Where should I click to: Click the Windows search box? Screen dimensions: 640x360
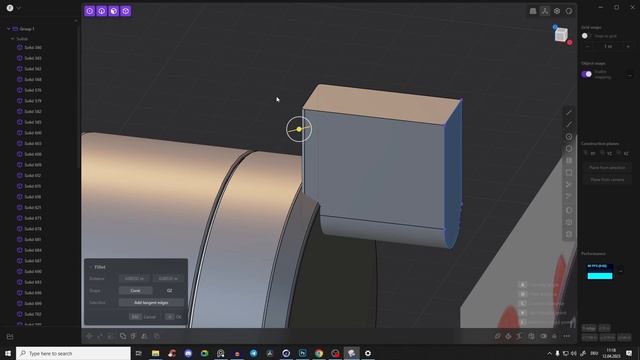point(73,353)
